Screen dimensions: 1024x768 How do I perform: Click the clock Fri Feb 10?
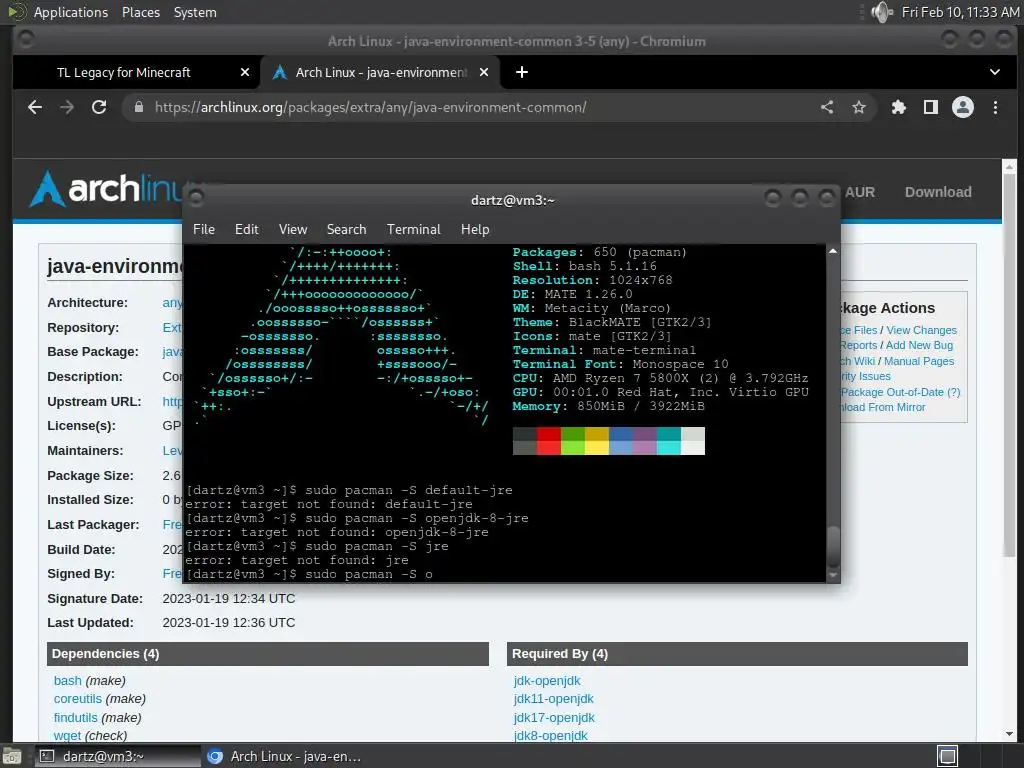(x=960, y=12)
